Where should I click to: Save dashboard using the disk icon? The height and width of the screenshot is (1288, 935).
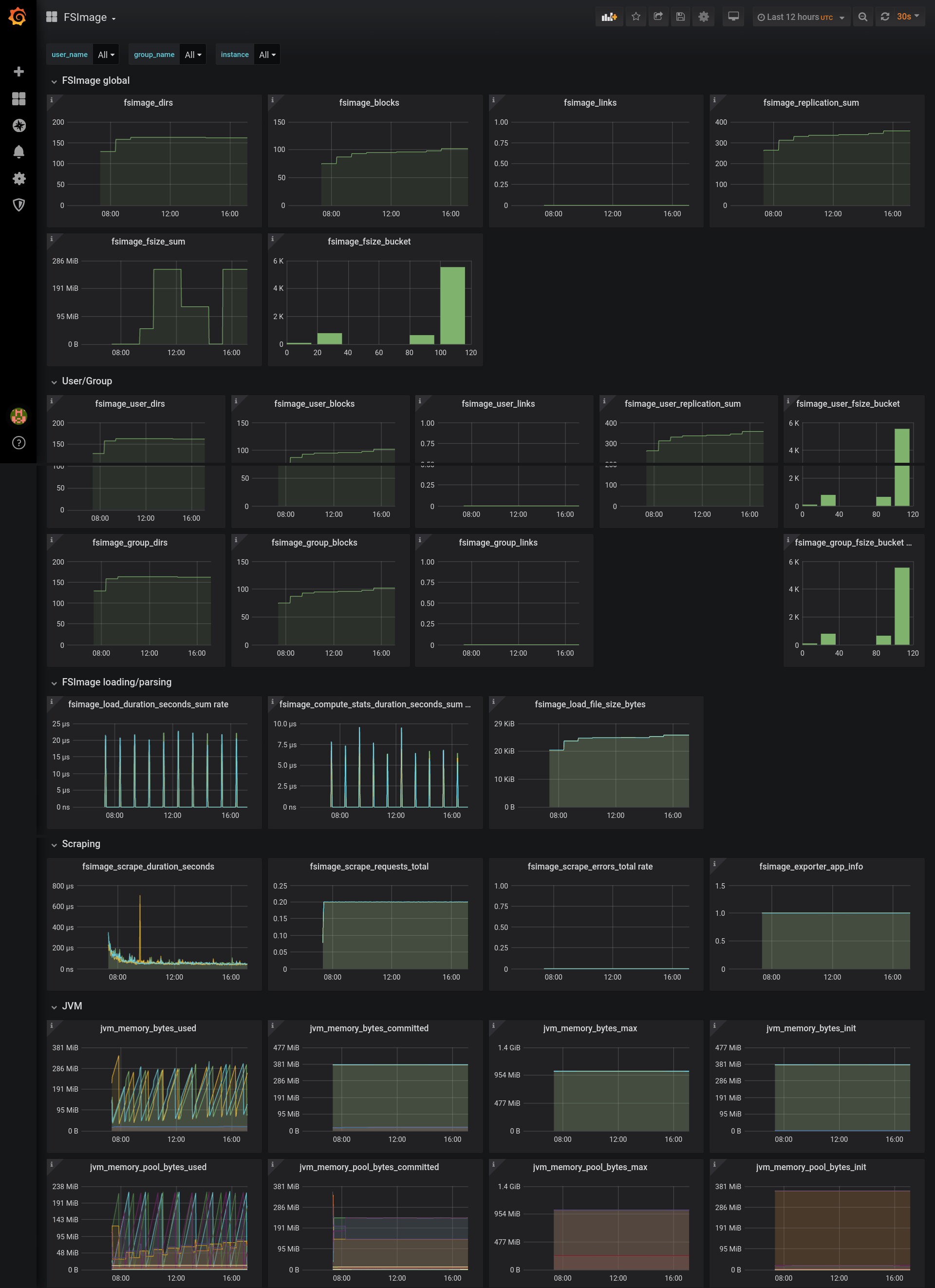pyautogui.click(x=680, y=17)
